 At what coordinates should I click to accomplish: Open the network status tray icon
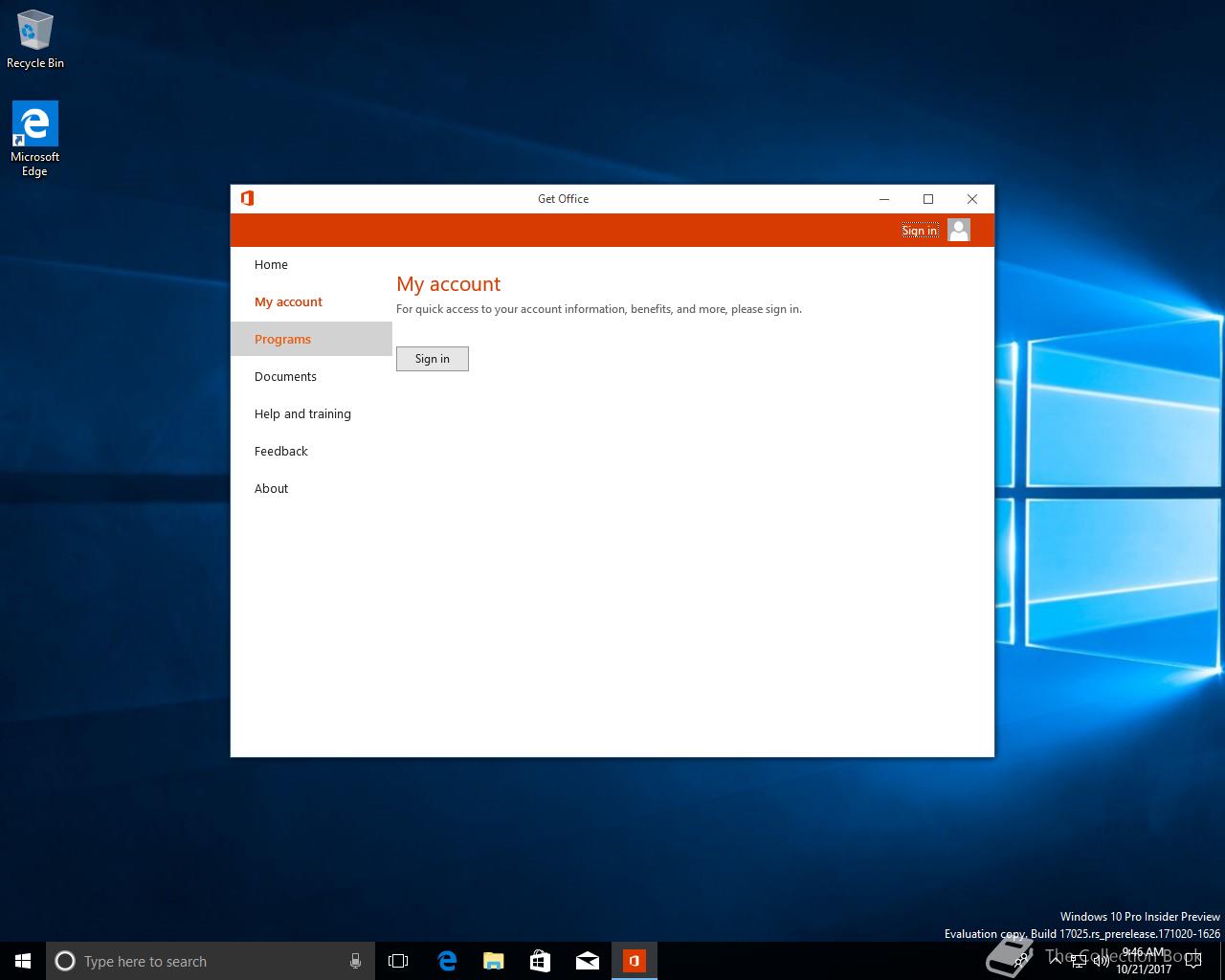pos(1079,961)
